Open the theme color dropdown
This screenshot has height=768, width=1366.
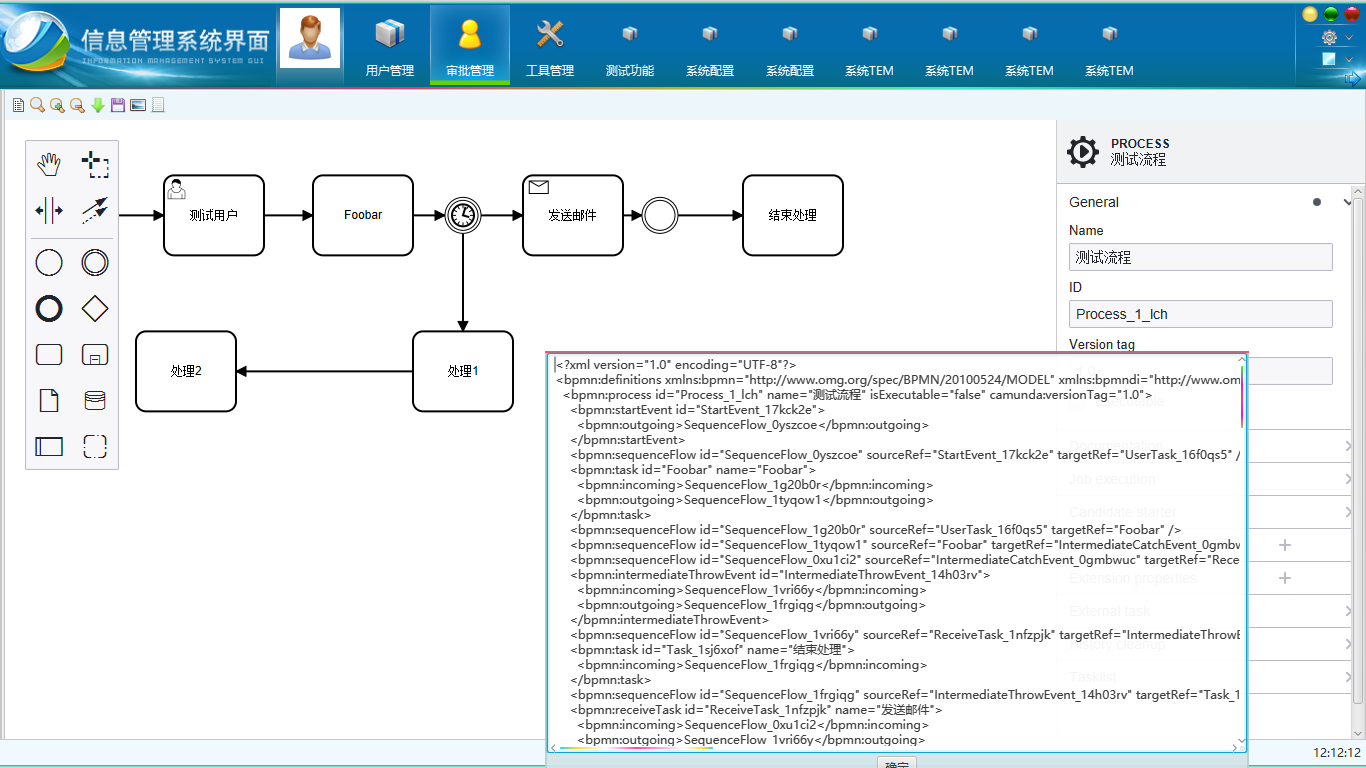[x=1337, y=59]
